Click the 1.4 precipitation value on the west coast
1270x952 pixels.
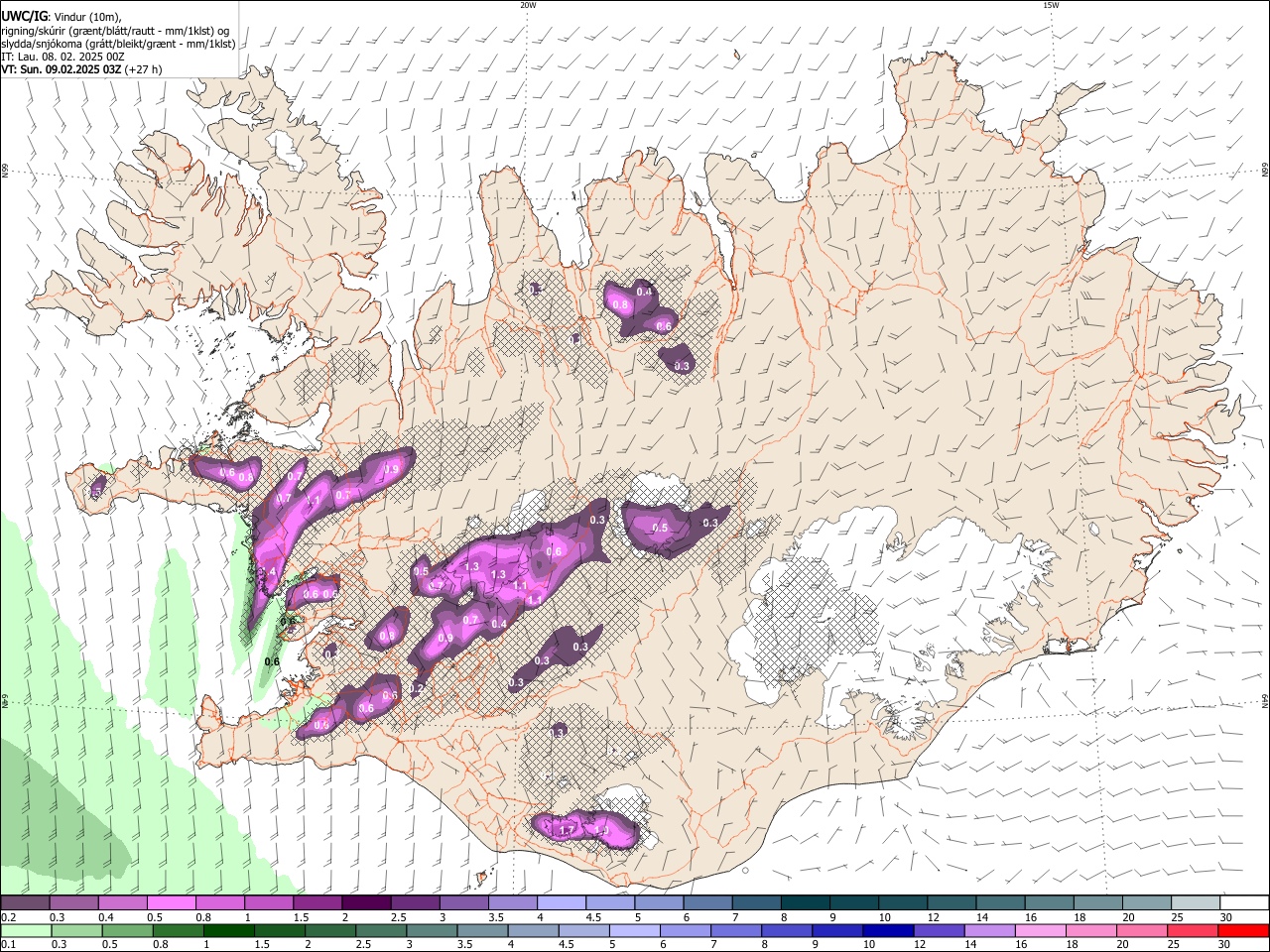(268, 572)
